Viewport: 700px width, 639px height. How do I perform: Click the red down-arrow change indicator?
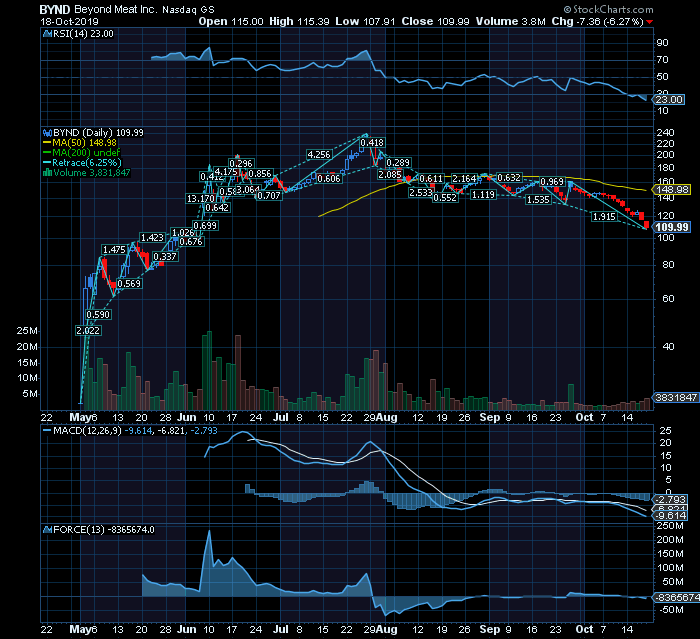point(650,22)
